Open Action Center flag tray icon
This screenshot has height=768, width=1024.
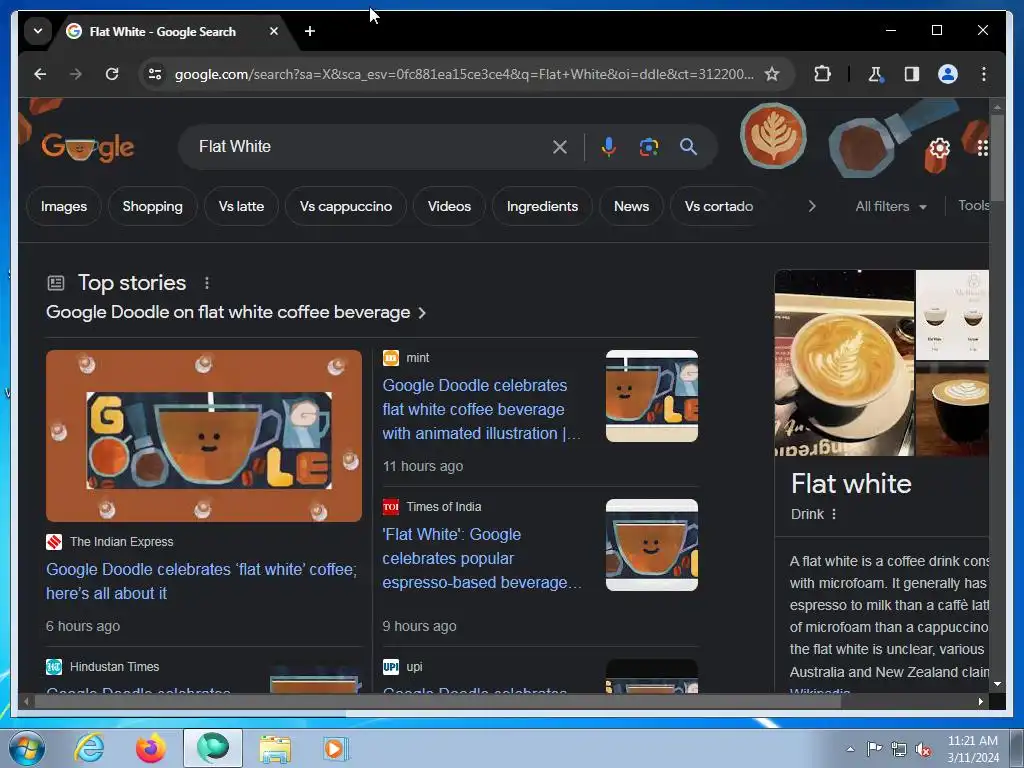[x=874, y=749]
